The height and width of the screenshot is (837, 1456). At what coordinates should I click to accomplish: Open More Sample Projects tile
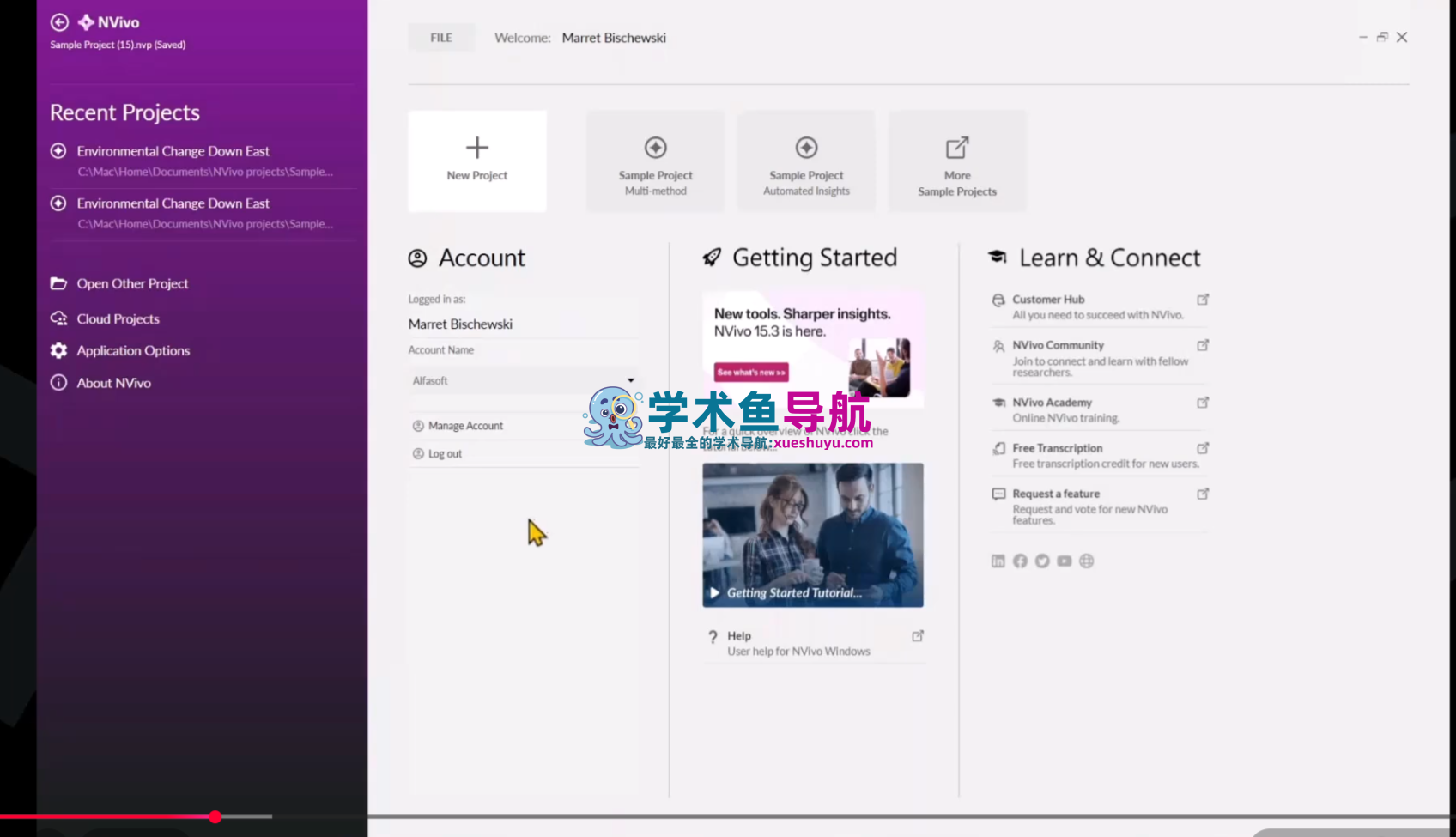956,161
